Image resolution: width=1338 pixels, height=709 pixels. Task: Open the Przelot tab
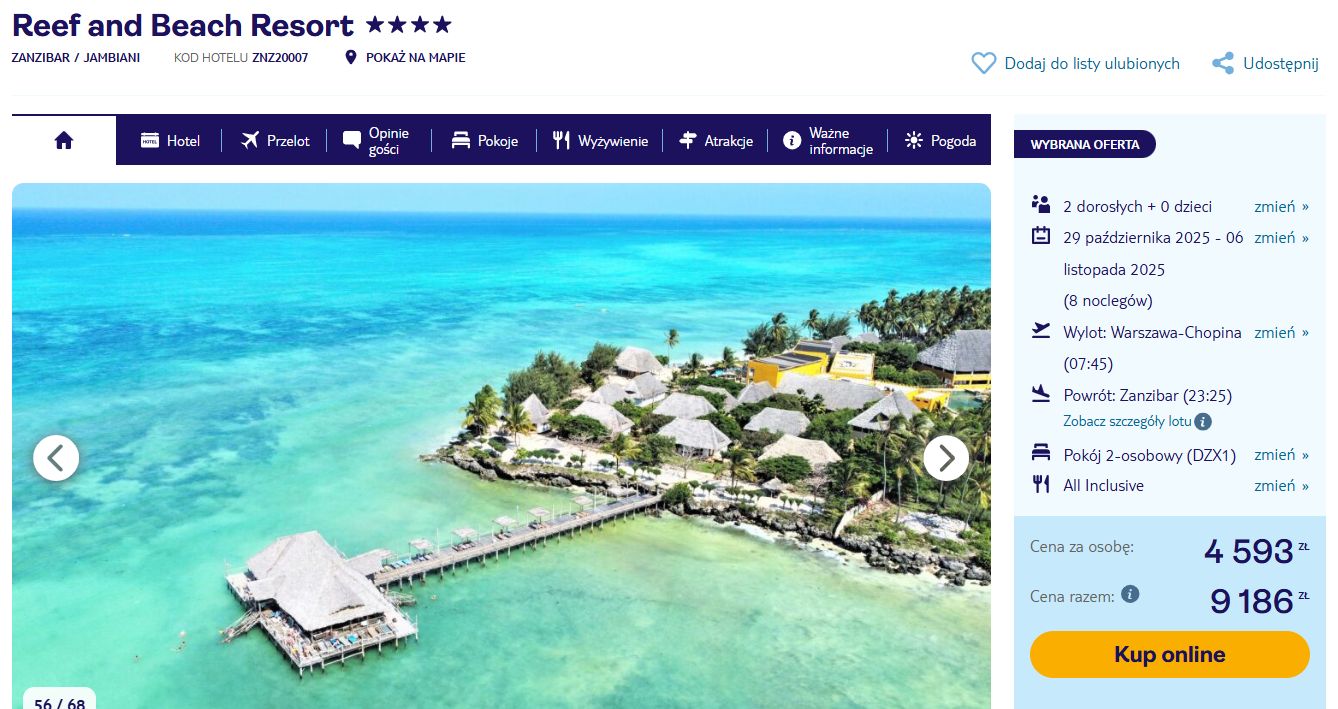[x=276, y=141]
